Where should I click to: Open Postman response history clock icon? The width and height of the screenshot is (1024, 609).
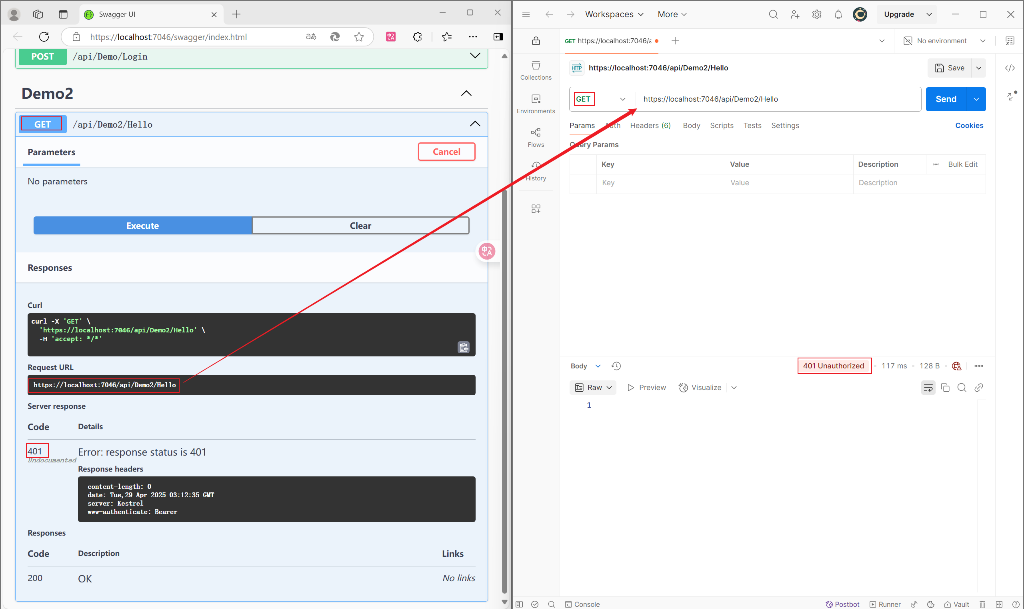point(616,366)
